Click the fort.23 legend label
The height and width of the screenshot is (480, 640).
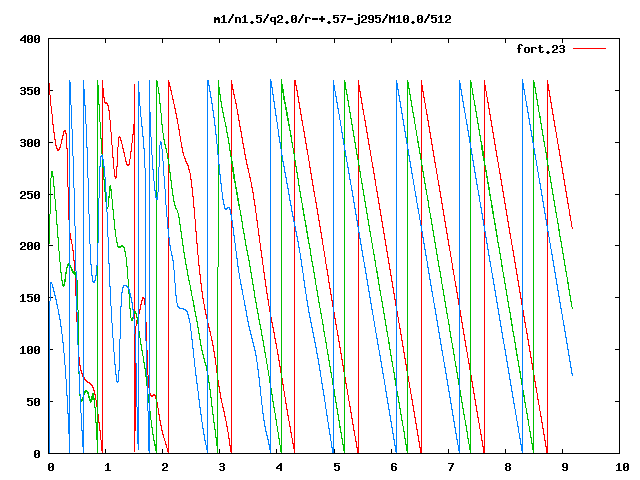[541, 49]
